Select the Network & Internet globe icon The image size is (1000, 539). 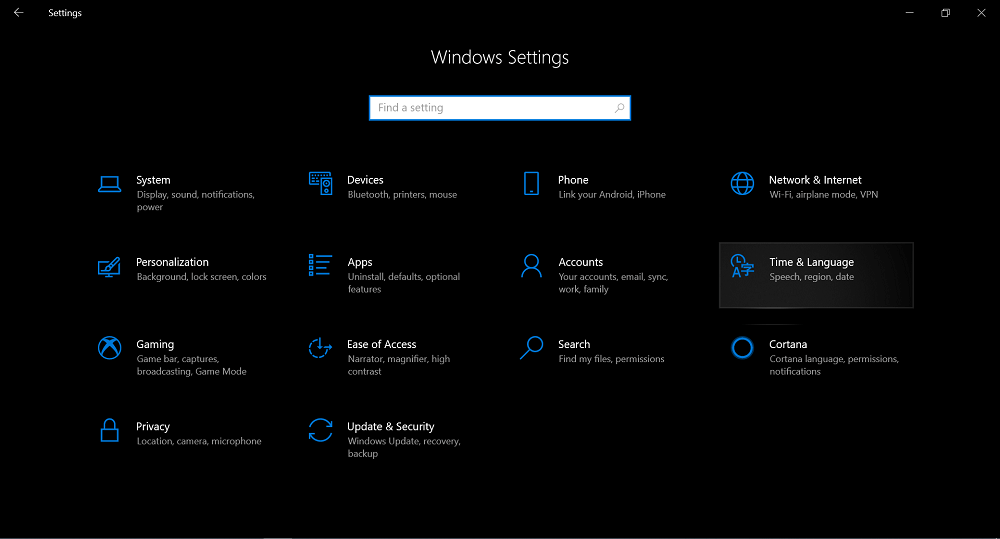click(x=742, y=184)
